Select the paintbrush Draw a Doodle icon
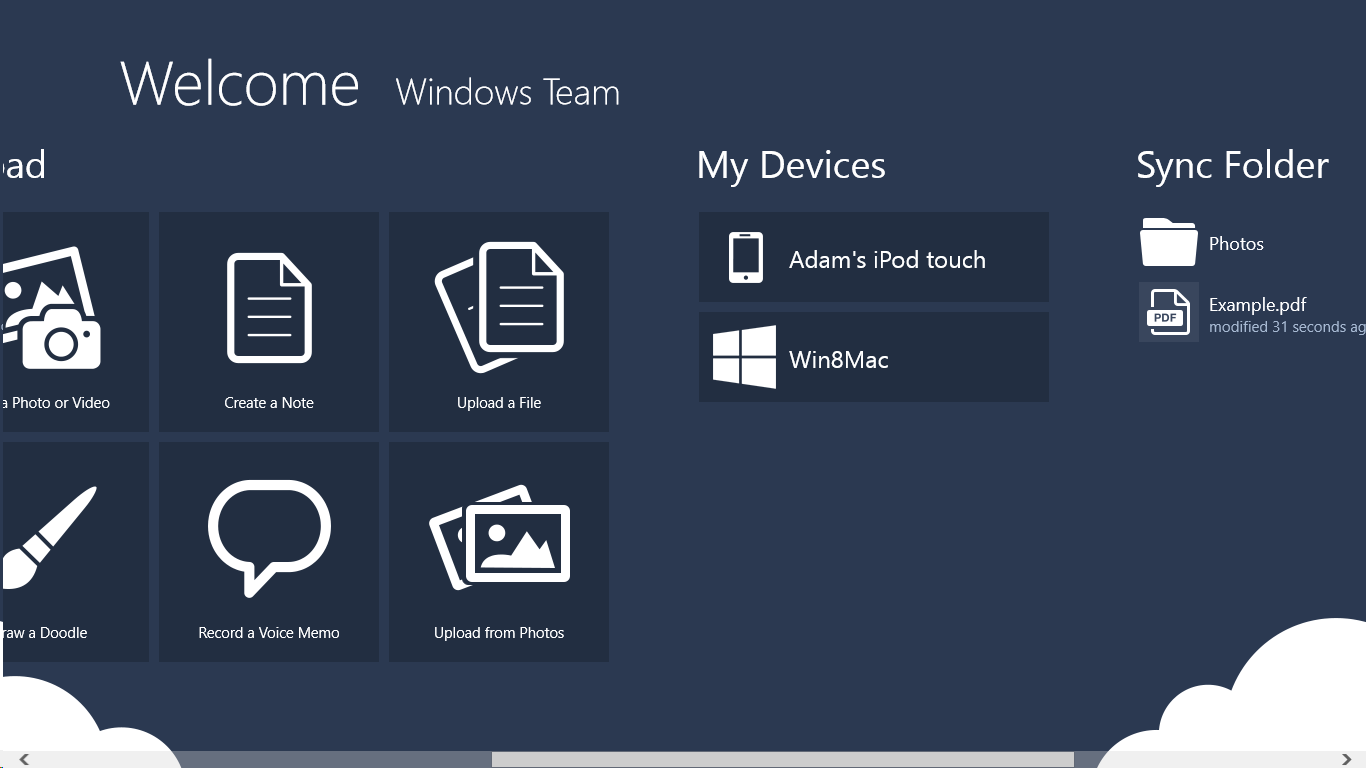Viewport: 1366px width, 768px height. click(x=50, y=537)
